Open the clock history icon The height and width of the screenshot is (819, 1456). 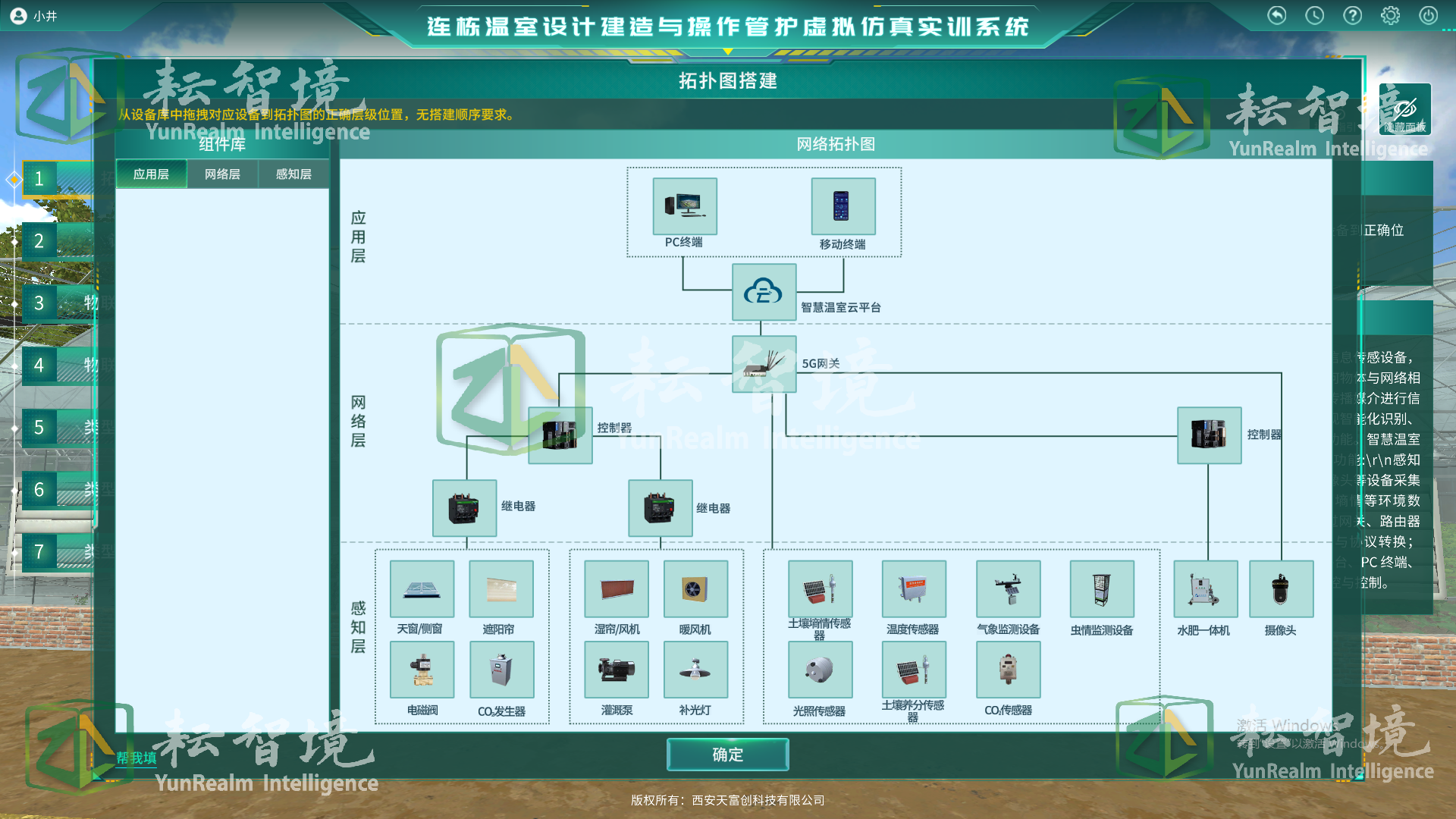click(1315, 15)
